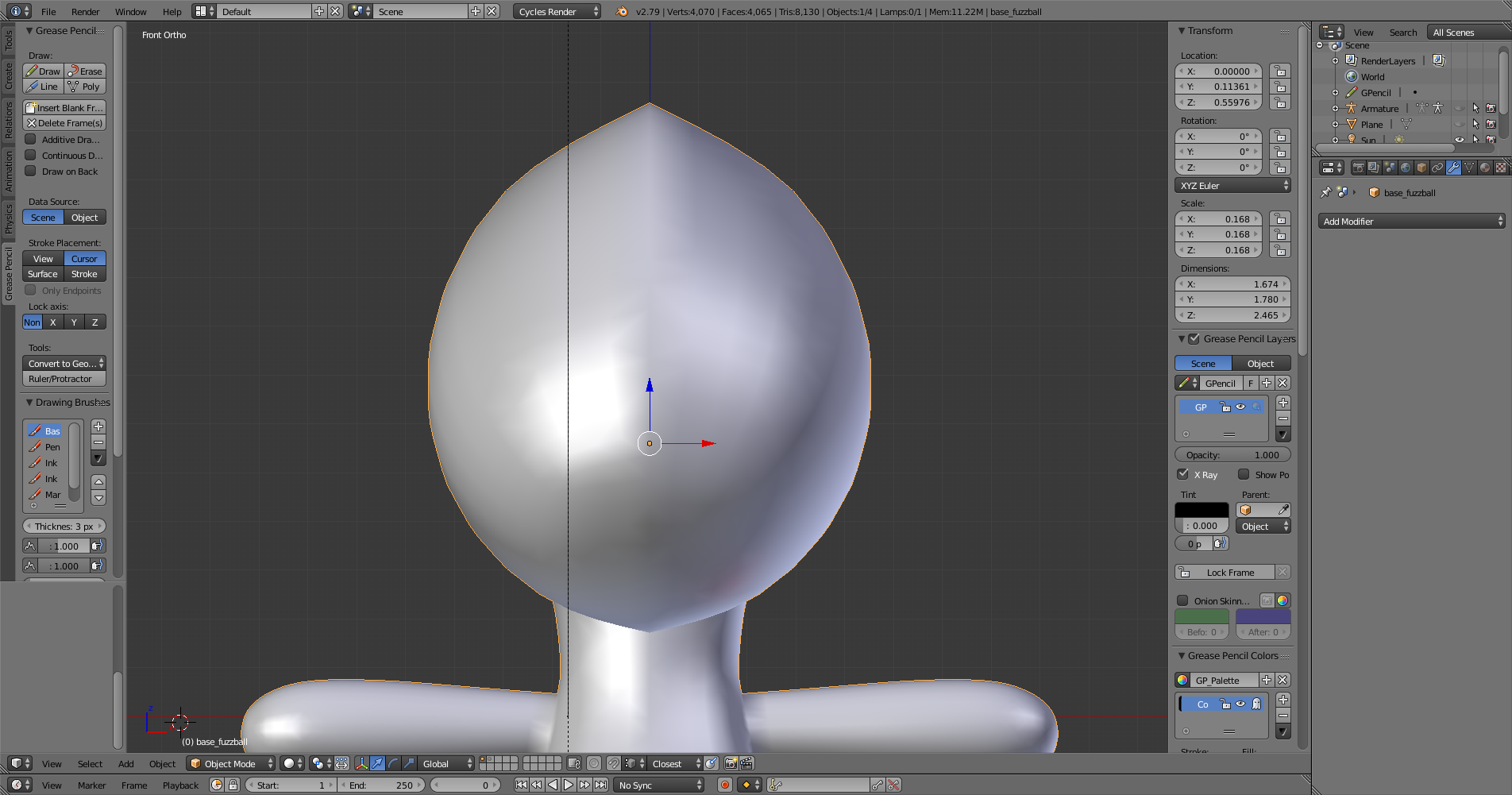The width and height of the screenshot is (1512, 795).
Task: Click the translate manipulator arrow icon
Action: (378, 763)
